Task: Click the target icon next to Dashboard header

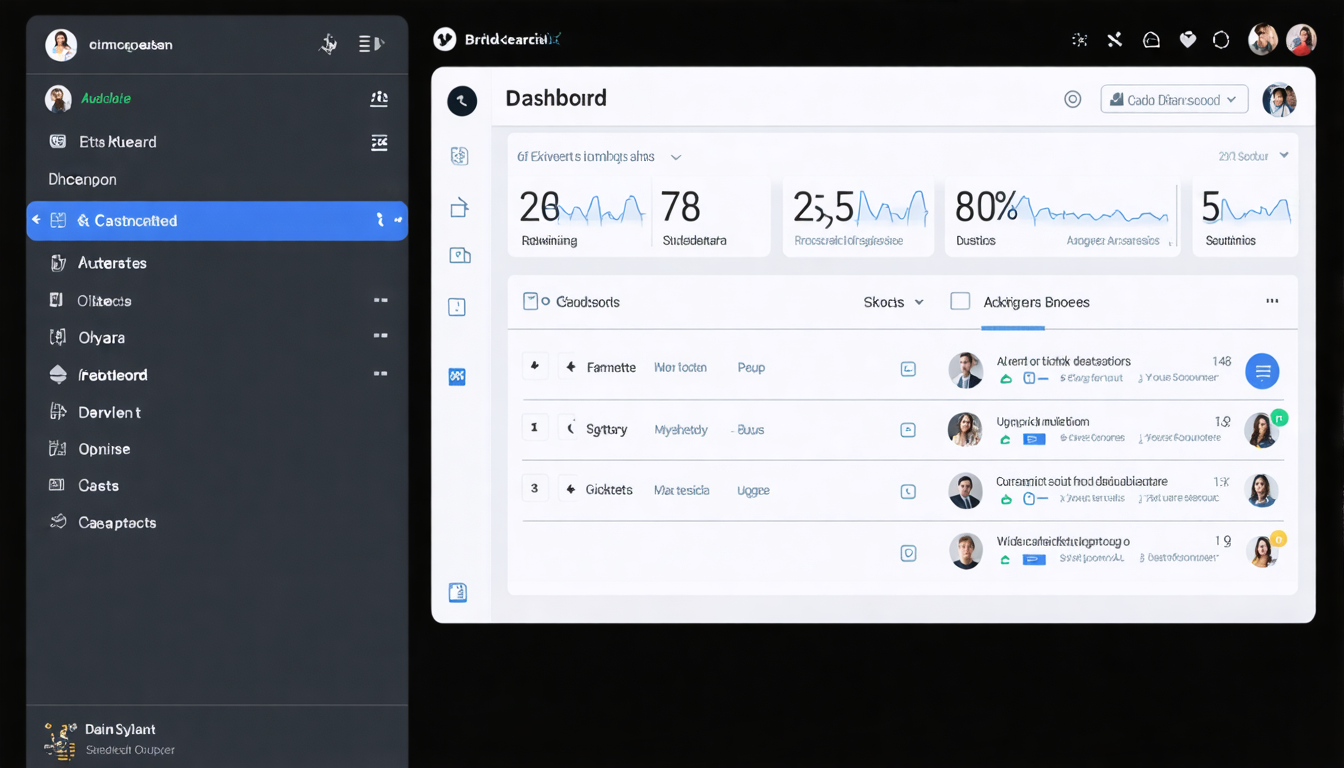Action: click(1073, 99)
